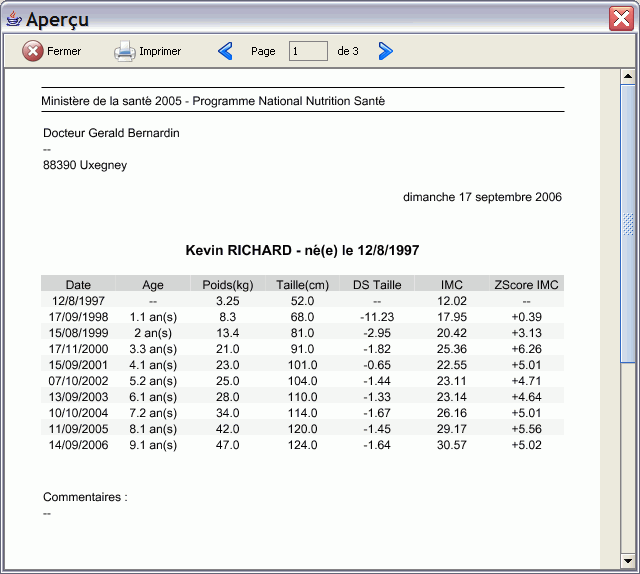The height and width of the screenshot is (574, 640).
Task: Click the ZScore value +5.56
Action: 527,429
